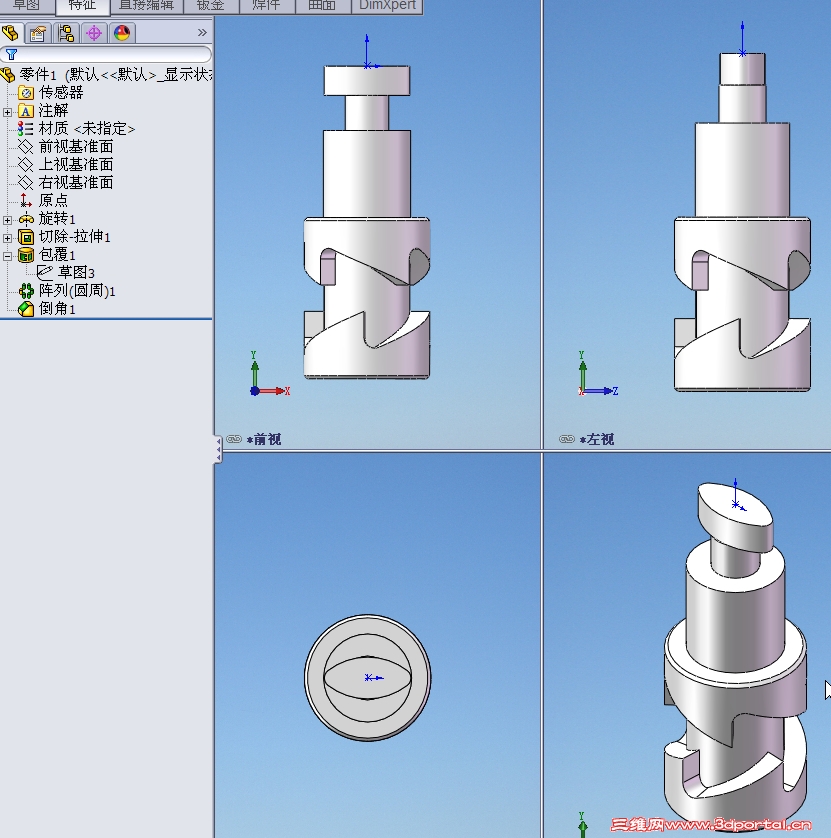Click the 材质 material icon
Viewport: 831px width, 838px height.
click(25, 129)
